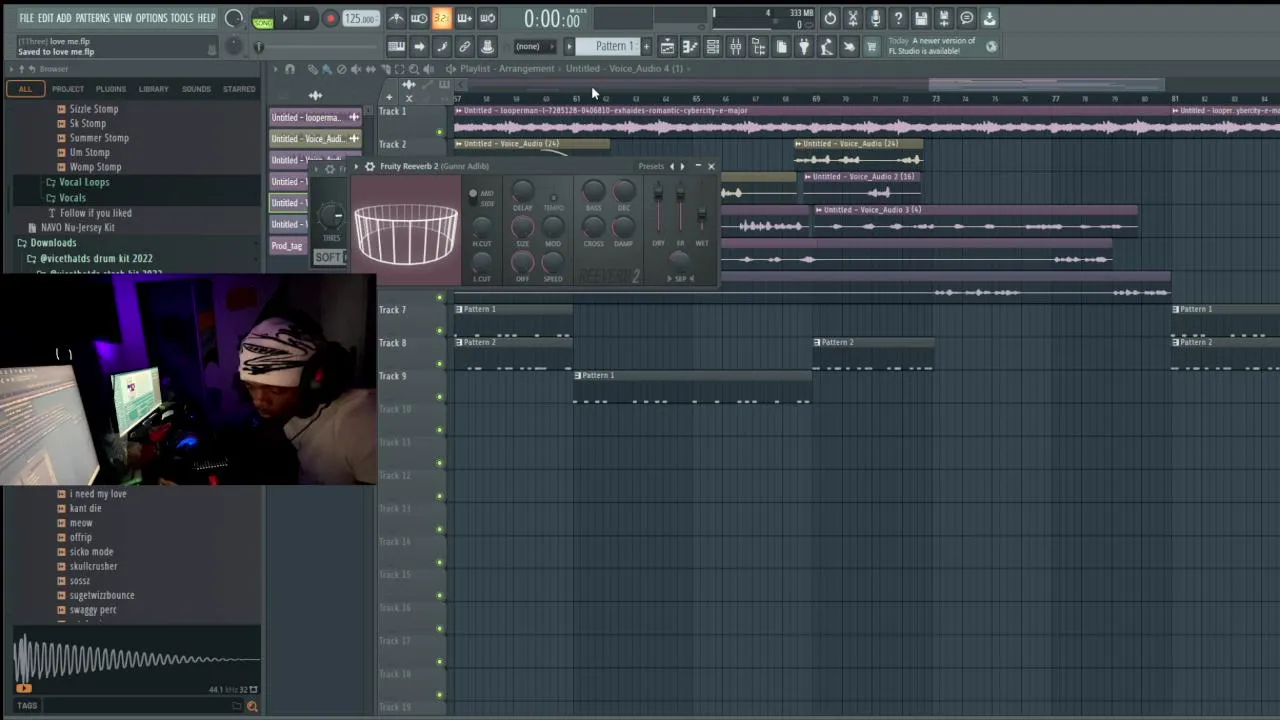Click the stamp icon in top toolbar
Image resolution: width=1280 pixels, height=720 pixels.
click(487, 46)
